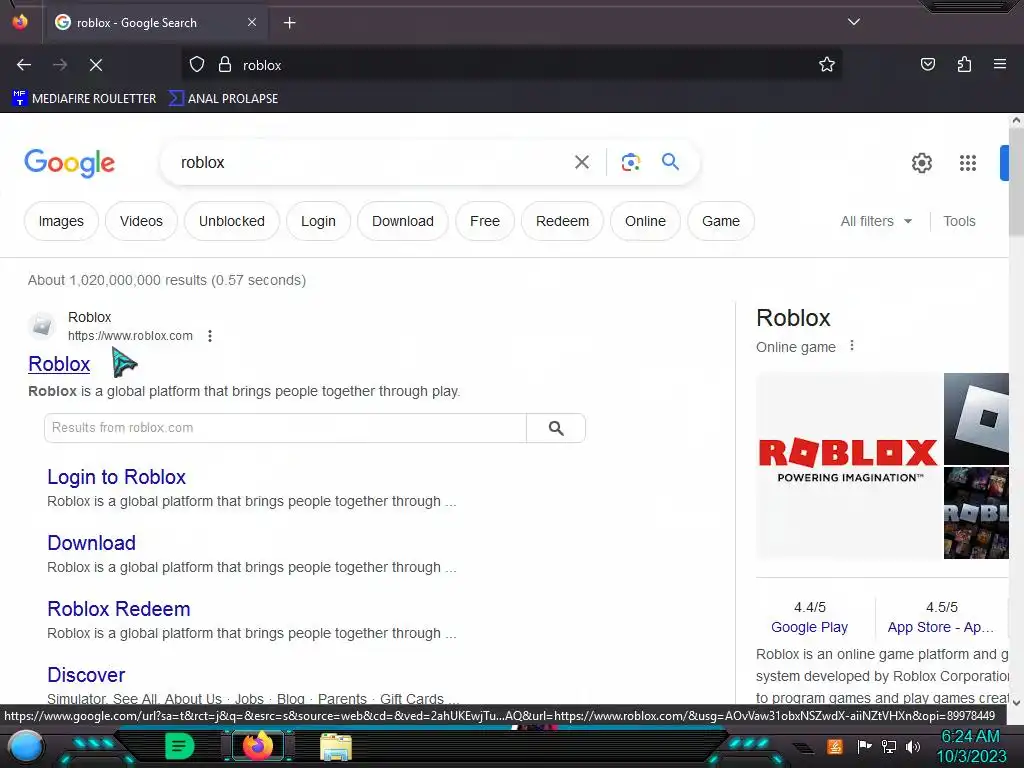The width and height of the screenshot is (1024, 768).
Task: Open tracking protection shield icon
Action: click(197, 65)
